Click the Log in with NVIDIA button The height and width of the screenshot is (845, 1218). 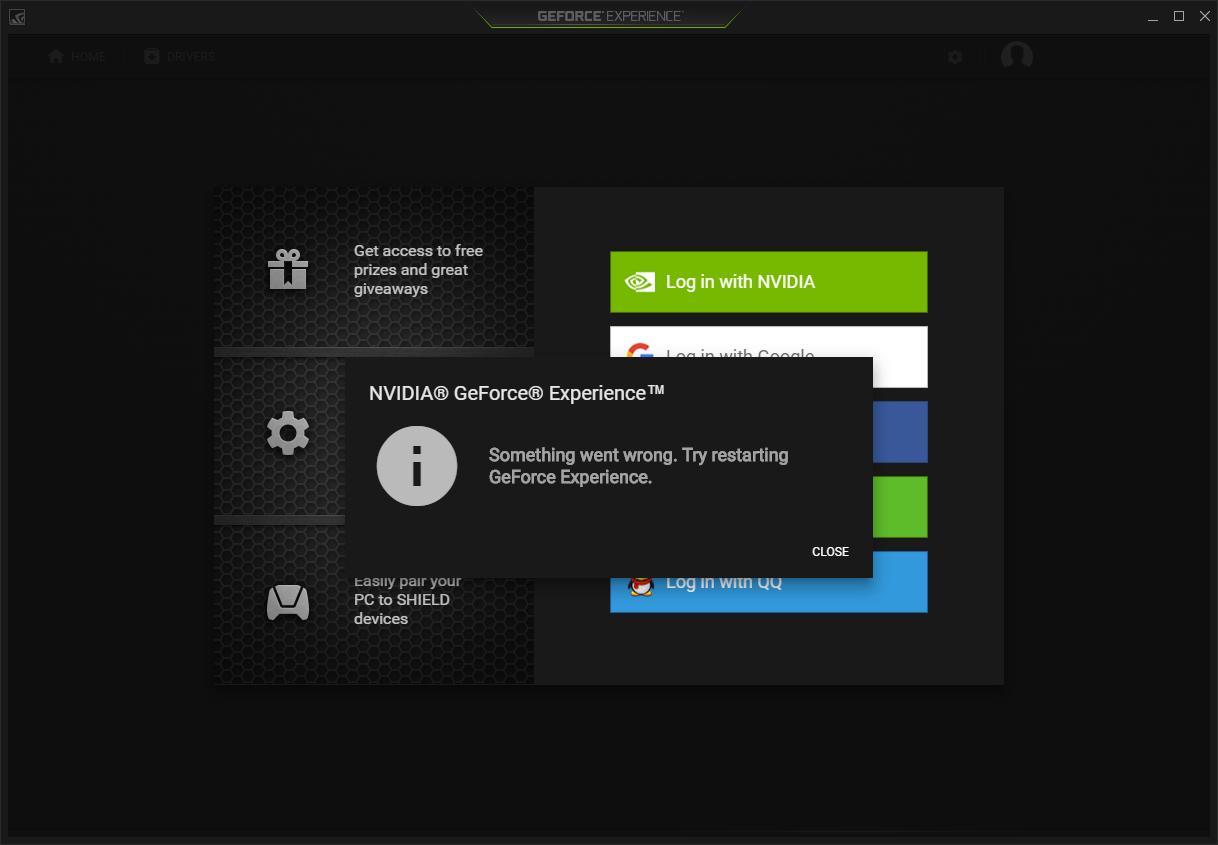pyautogui.click(x=769, y=282)
